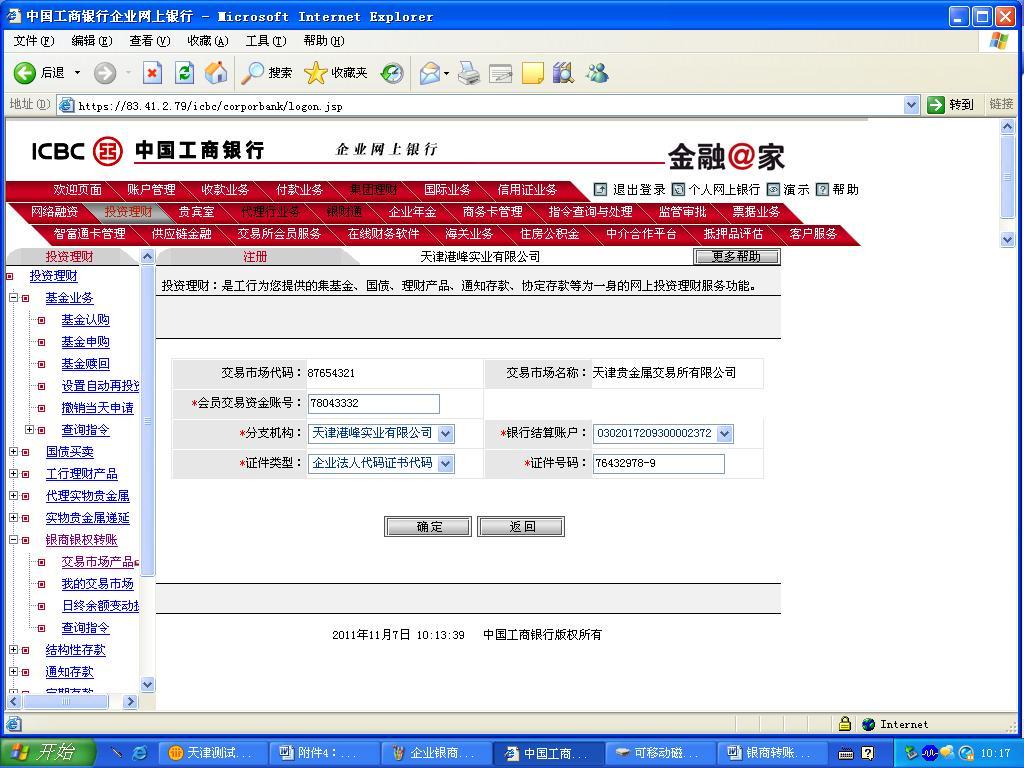Click the 更多帮助 button
This screenshot has width=1024, height=768.
point(737,257)
